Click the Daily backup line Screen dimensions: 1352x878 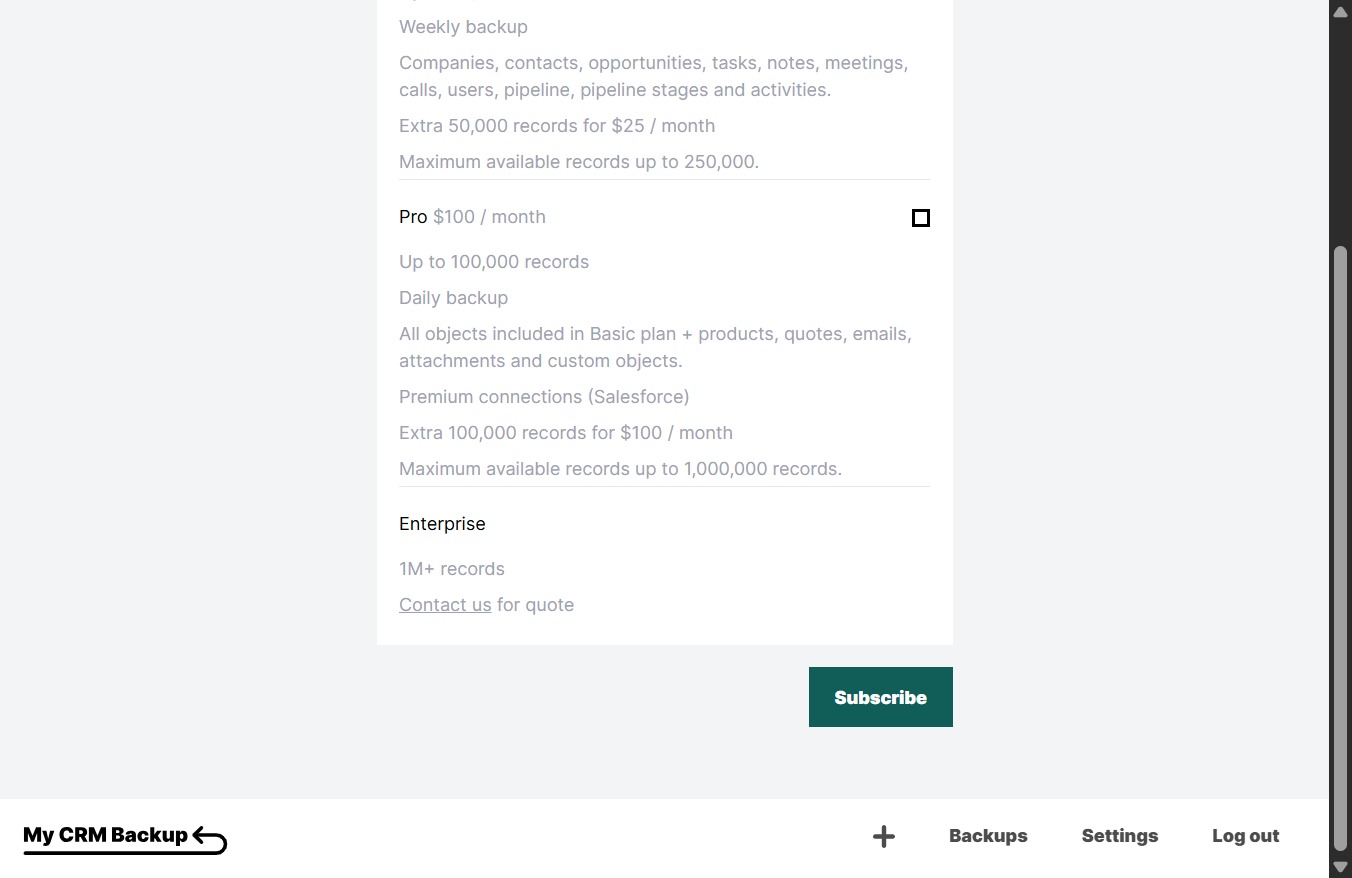[x=453, y=298]
